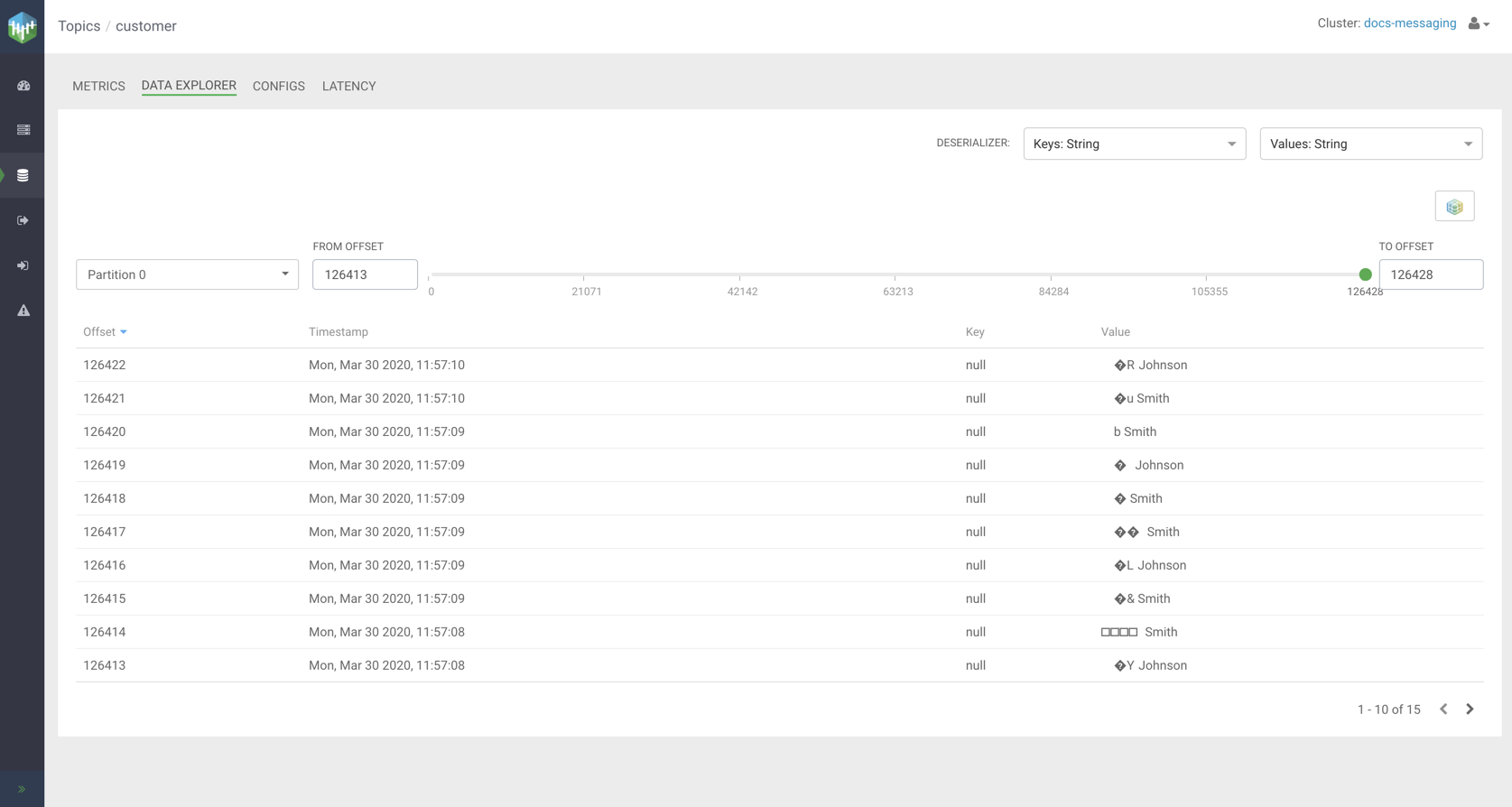The height and width of the screenshot is (807, 1512).
Task: Open the dashboard gauge icon in sidebar
Action: tap(23, 86)
